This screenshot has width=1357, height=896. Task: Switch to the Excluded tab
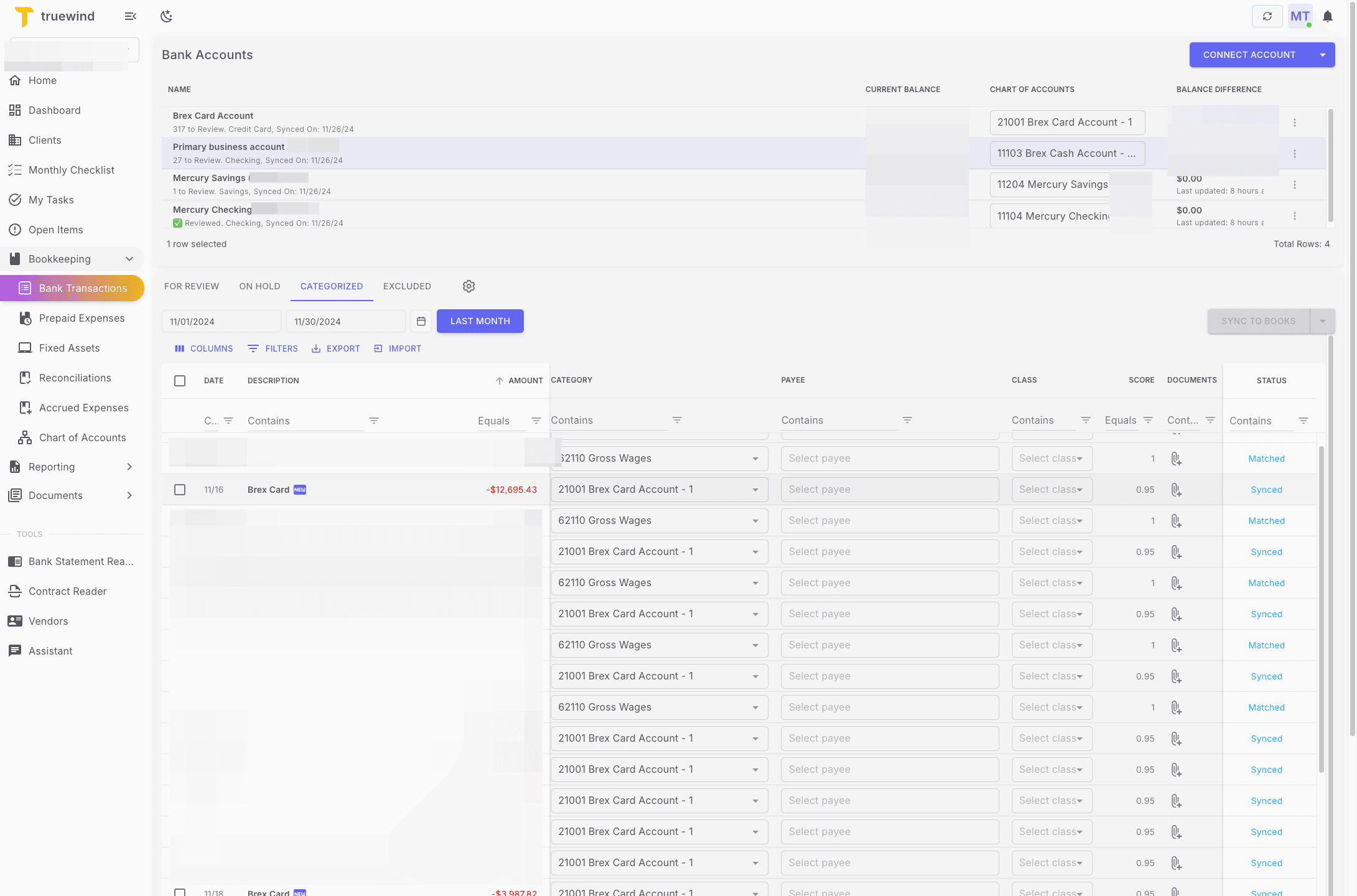click(x=407, y=286)
